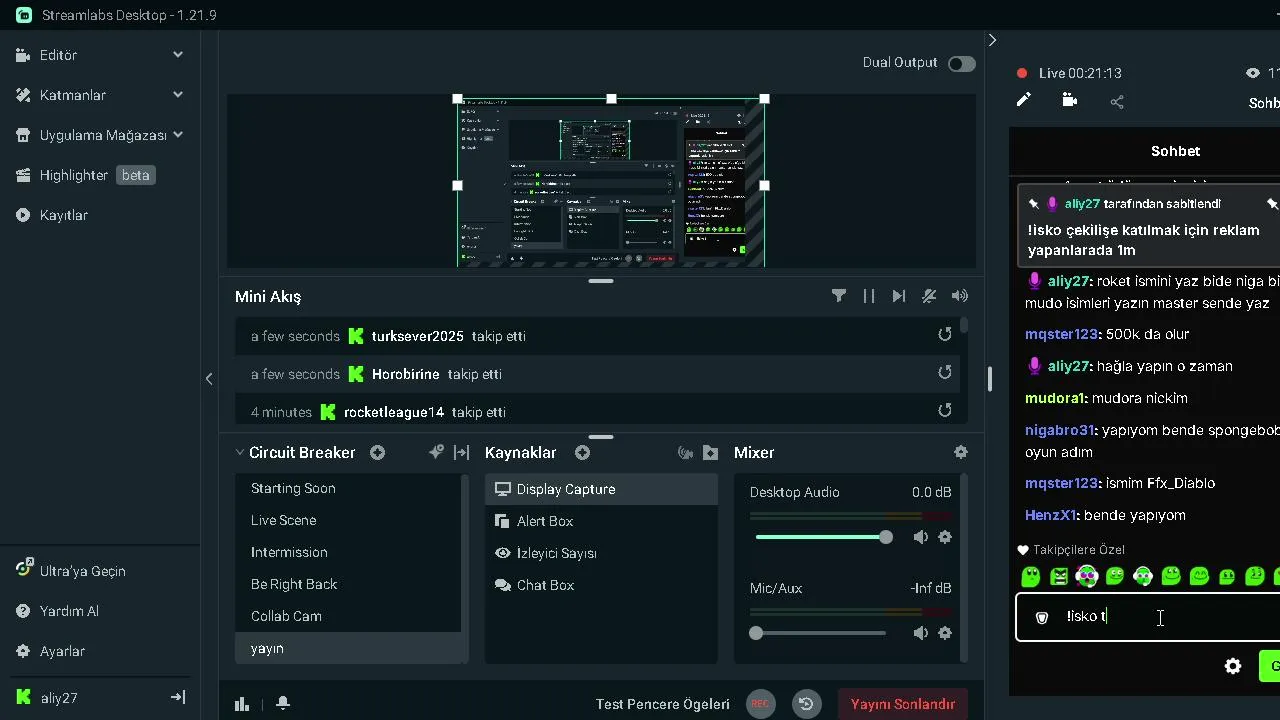Expand the chat panel arrow at top
The image size is (1280, 720).
(992, 40)
